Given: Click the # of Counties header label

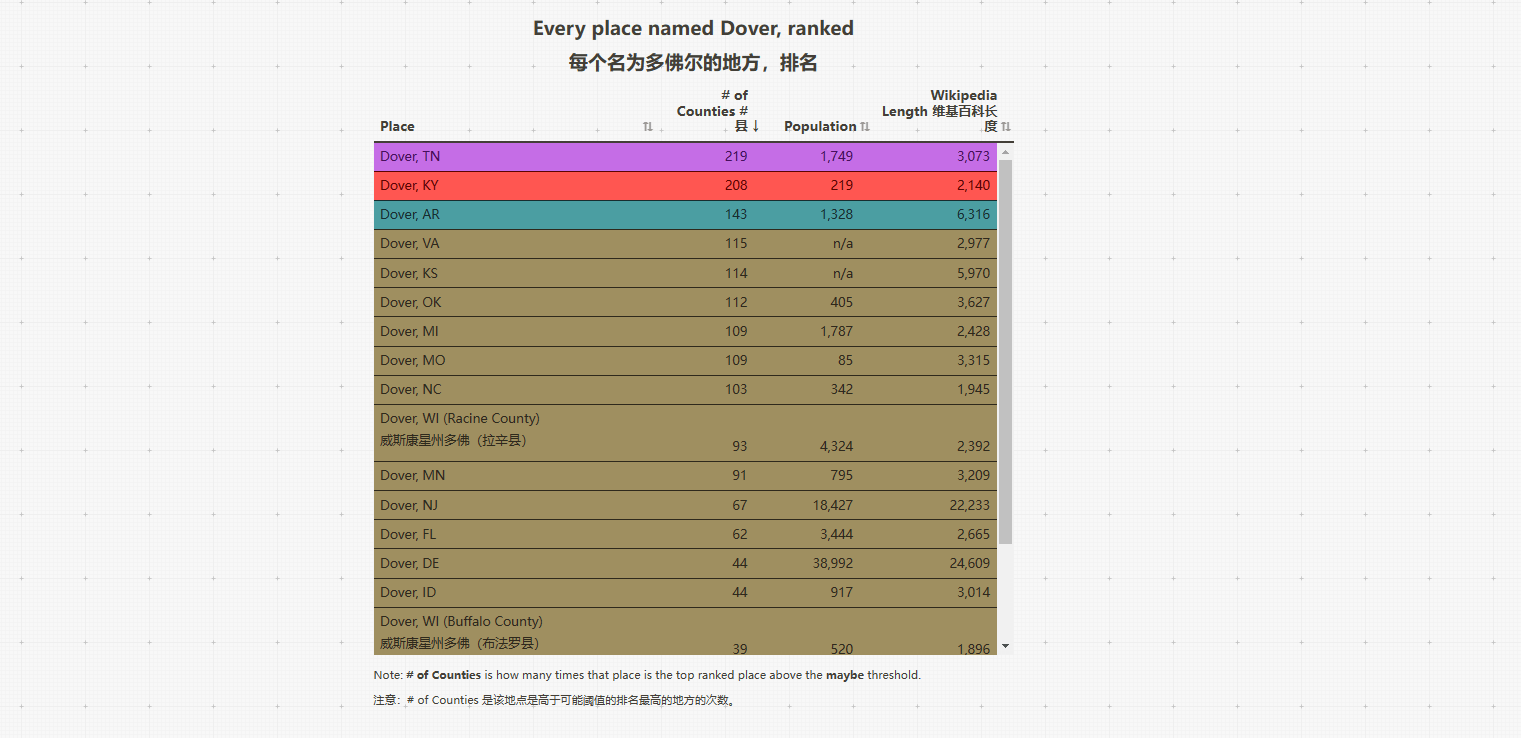Looking at the screenshot, I should [x=713, y=110].
